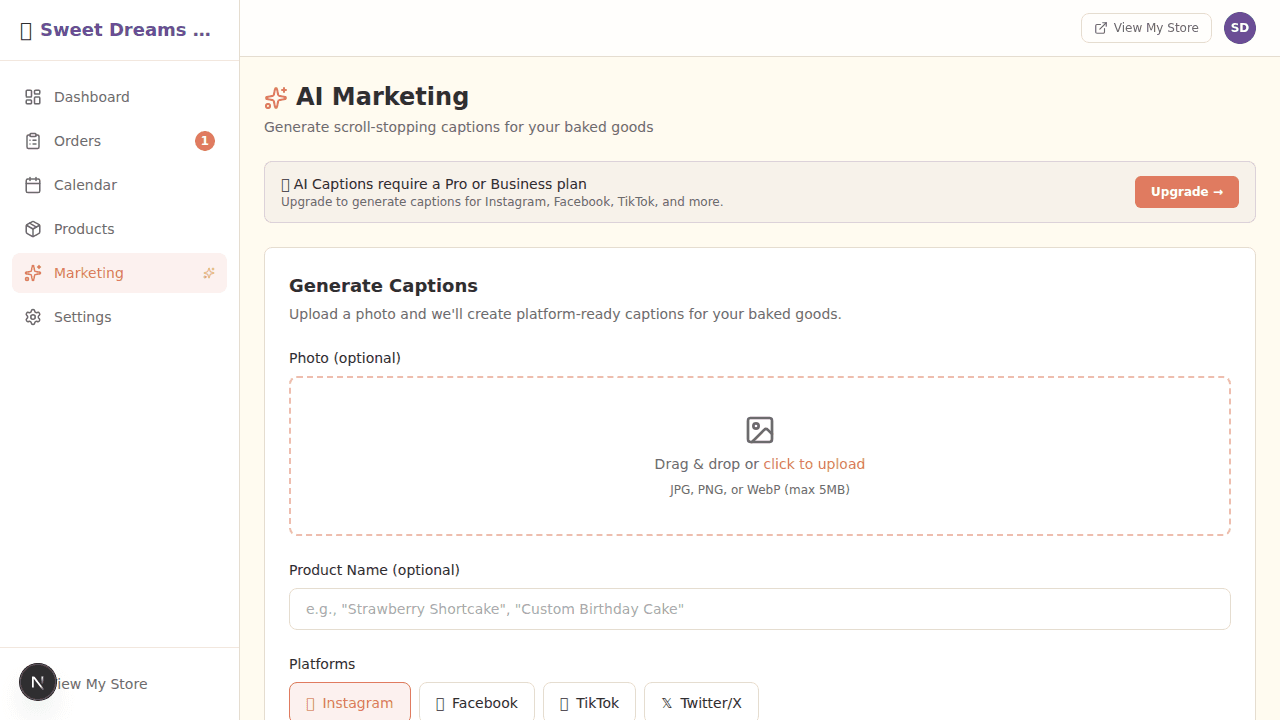The height and width of the screenshot is (720, 1280).
Task: Open the SD user avatar menu
Action: click(1239, 28)
